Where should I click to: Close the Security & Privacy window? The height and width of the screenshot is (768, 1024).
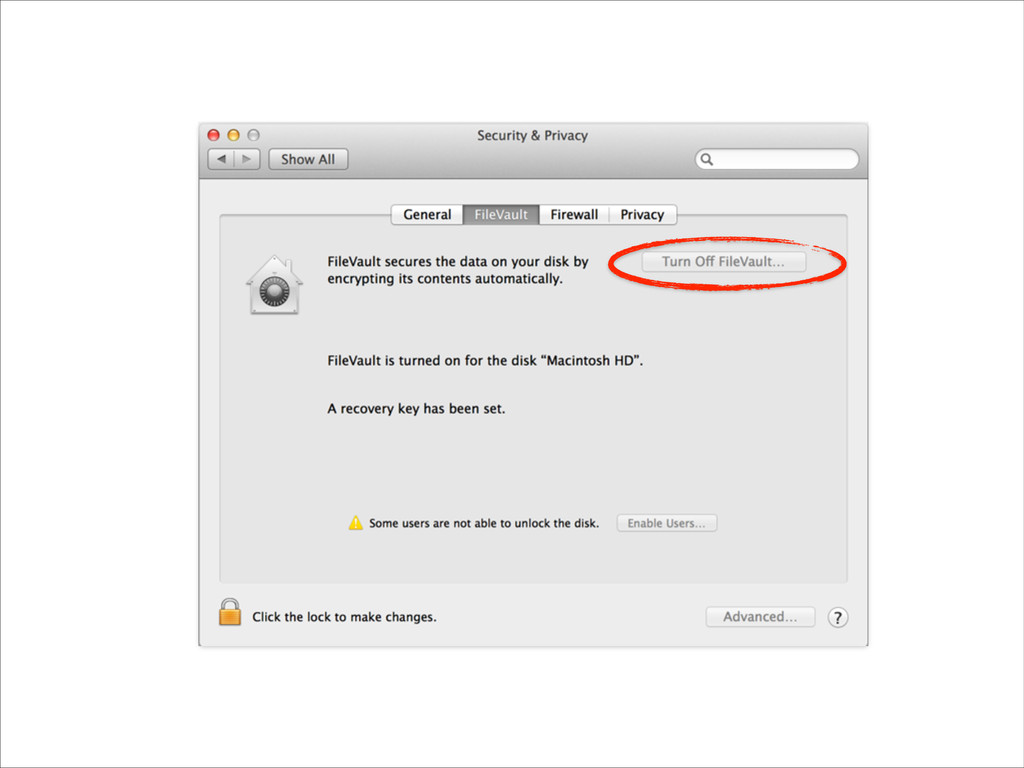tap(214, 135)
